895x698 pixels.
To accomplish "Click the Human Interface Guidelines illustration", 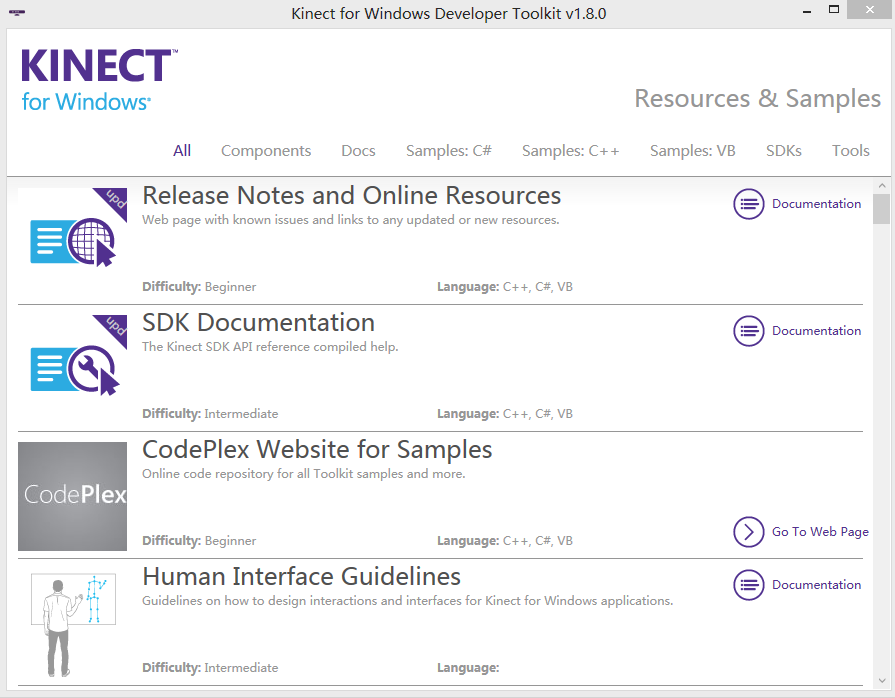I will click(72, 624).
